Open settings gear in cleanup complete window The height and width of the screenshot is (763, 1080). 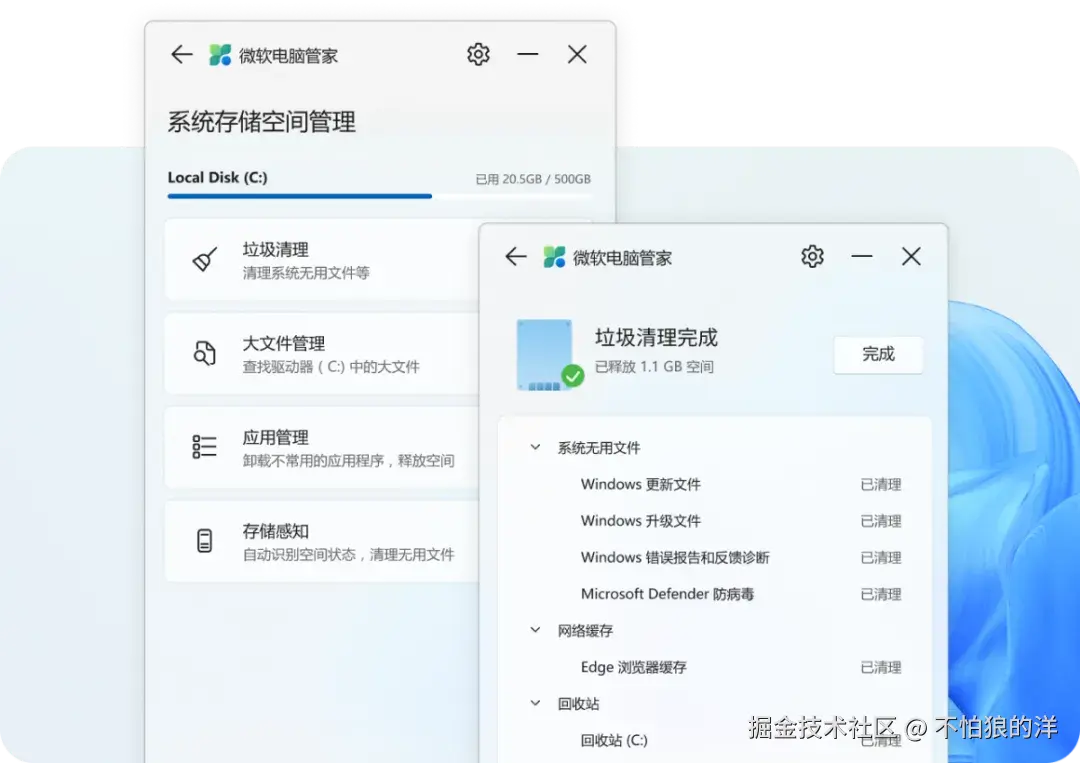click(812, 256)
